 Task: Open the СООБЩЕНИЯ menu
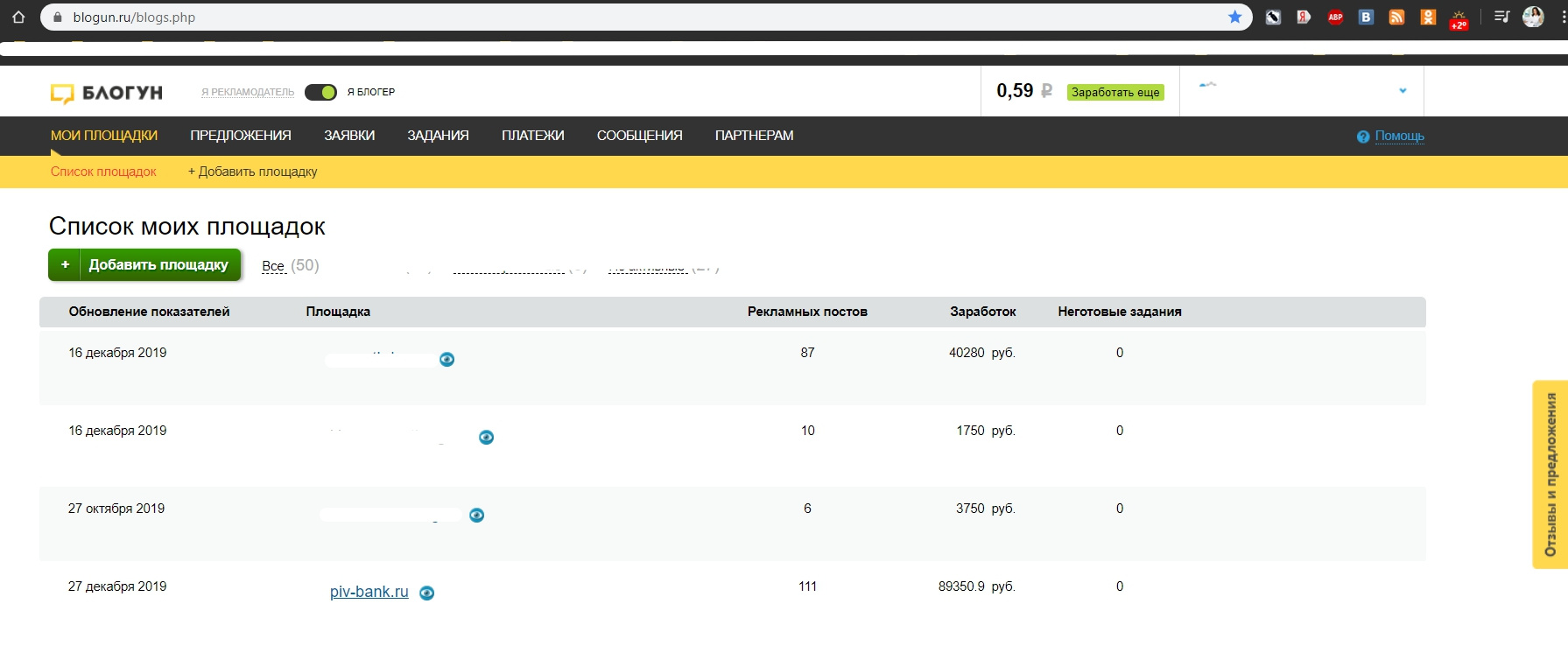pos(640,136)
